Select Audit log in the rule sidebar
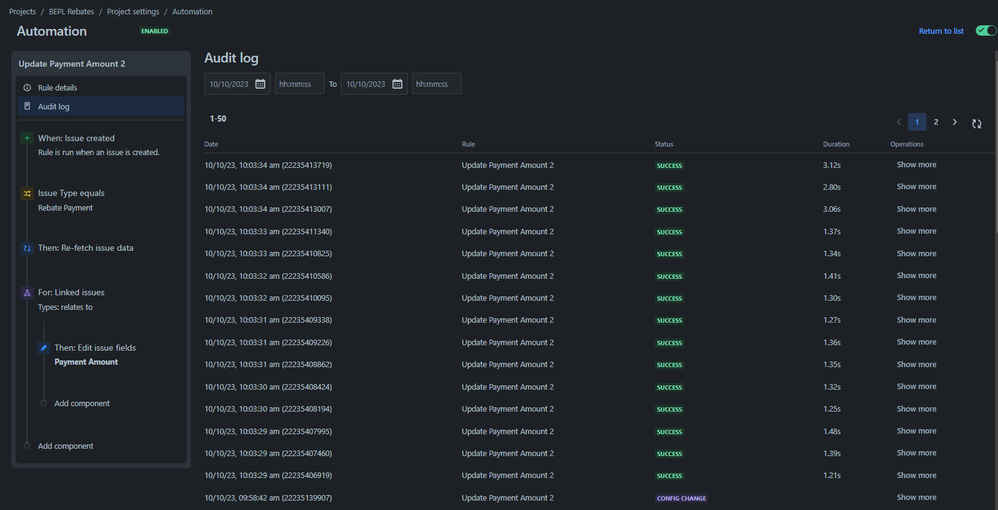 point(101,106)
